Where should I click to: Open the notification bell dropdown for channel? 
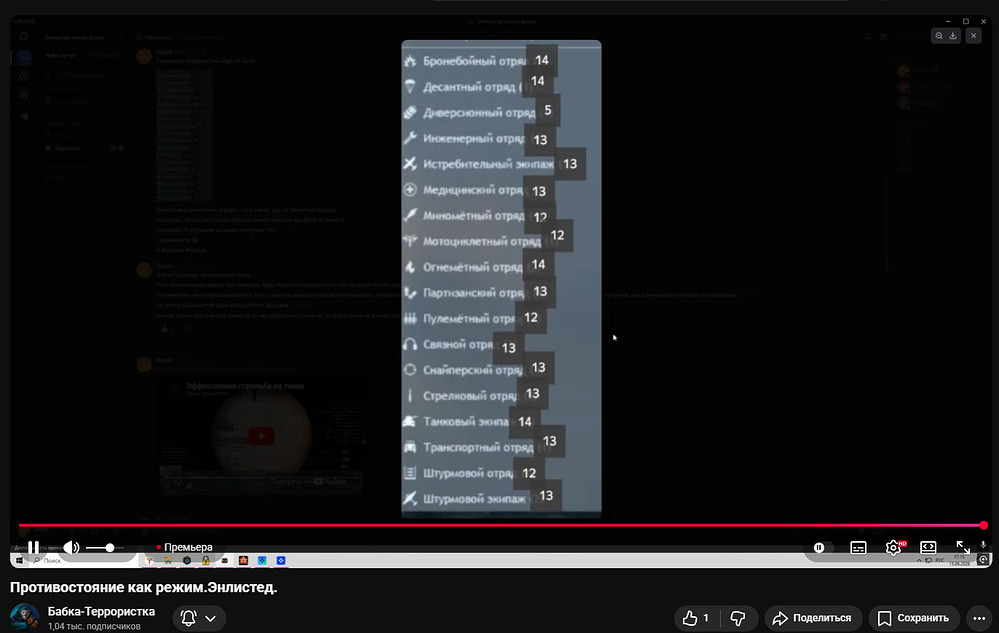[x=199, y=618]
